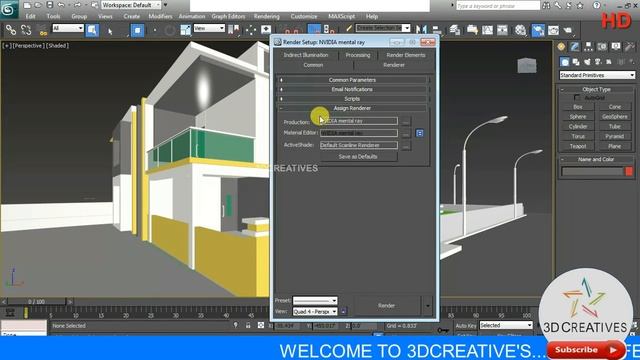Toggle lock icon beside View dropdown
640x360 pixels.
[343, 311]
